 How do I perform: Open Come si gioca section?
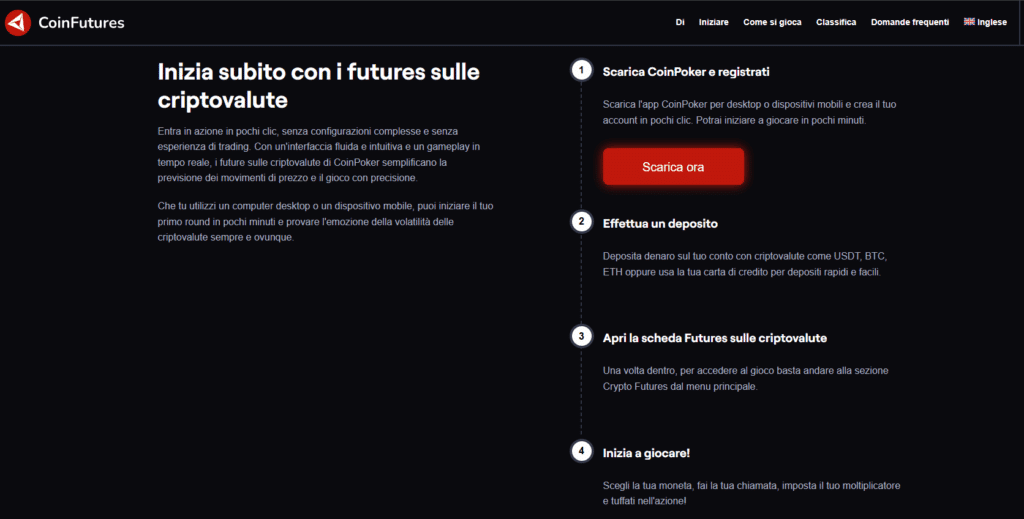pyautogui.click(x=772, y=22)
